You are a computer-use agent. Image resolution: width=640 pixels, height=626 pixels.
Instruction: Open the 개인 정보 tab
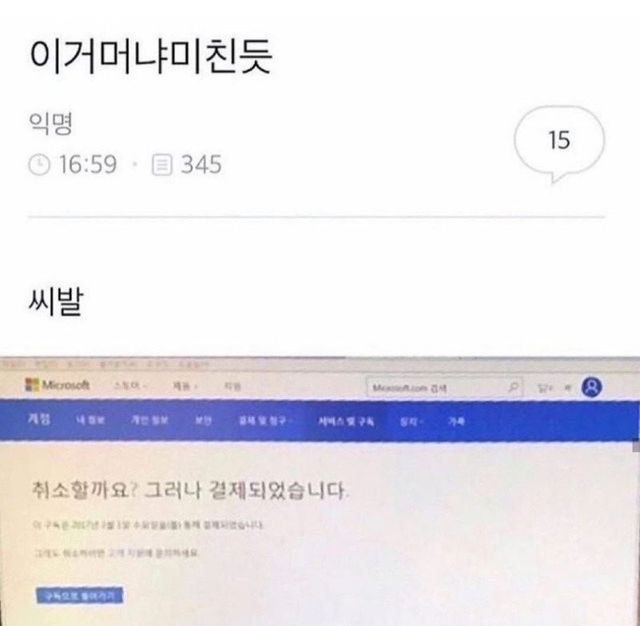tap(149, 420)
